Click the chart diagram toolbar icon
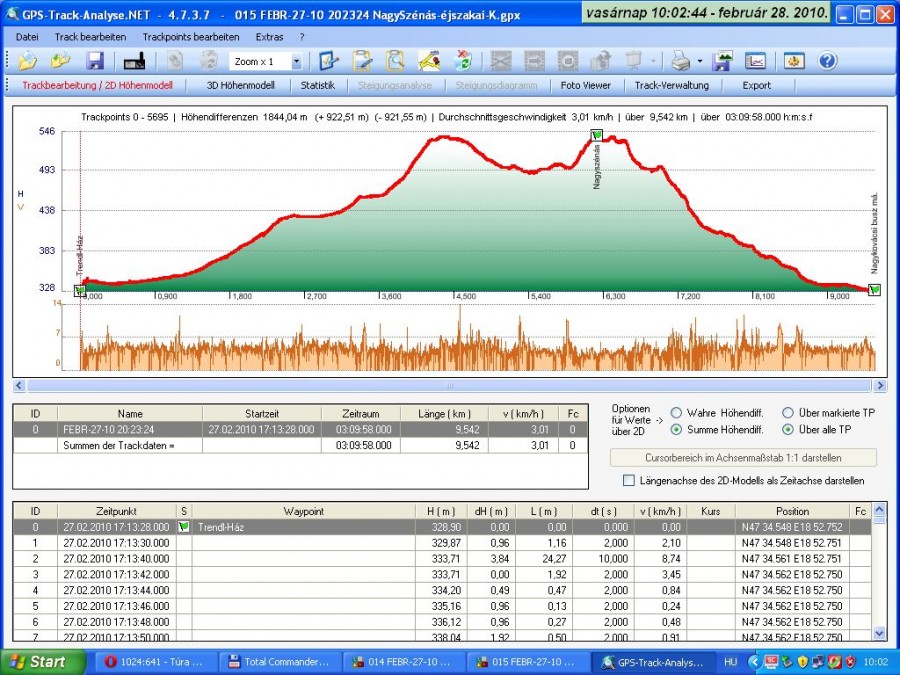The height and width of the screenshot is (675, 900). tap(756, 61)
